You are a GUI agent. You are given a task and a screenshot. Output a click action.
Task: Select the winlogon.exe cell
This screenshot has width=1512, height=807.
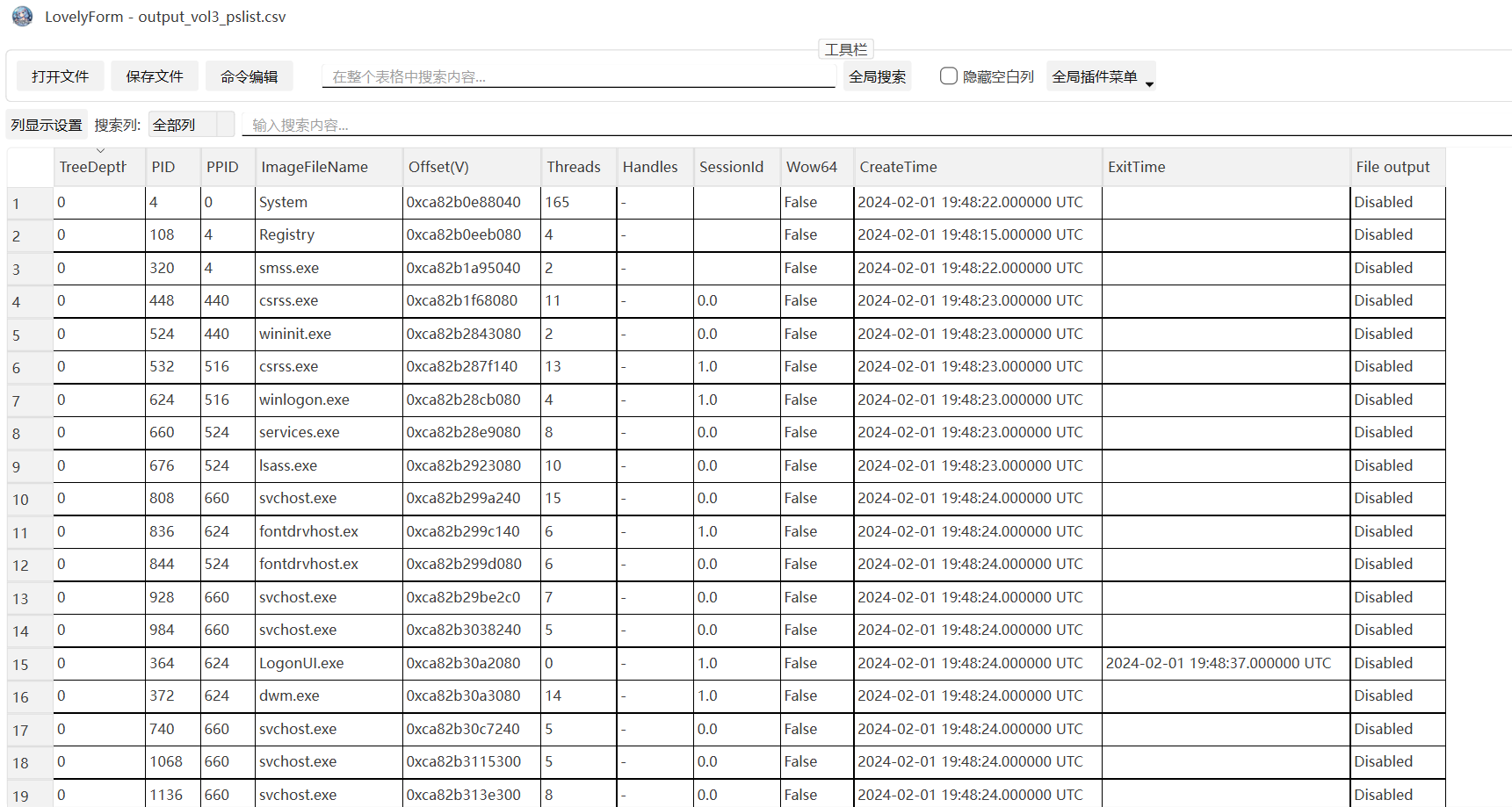pyautogui.click(x=329, y=400)
